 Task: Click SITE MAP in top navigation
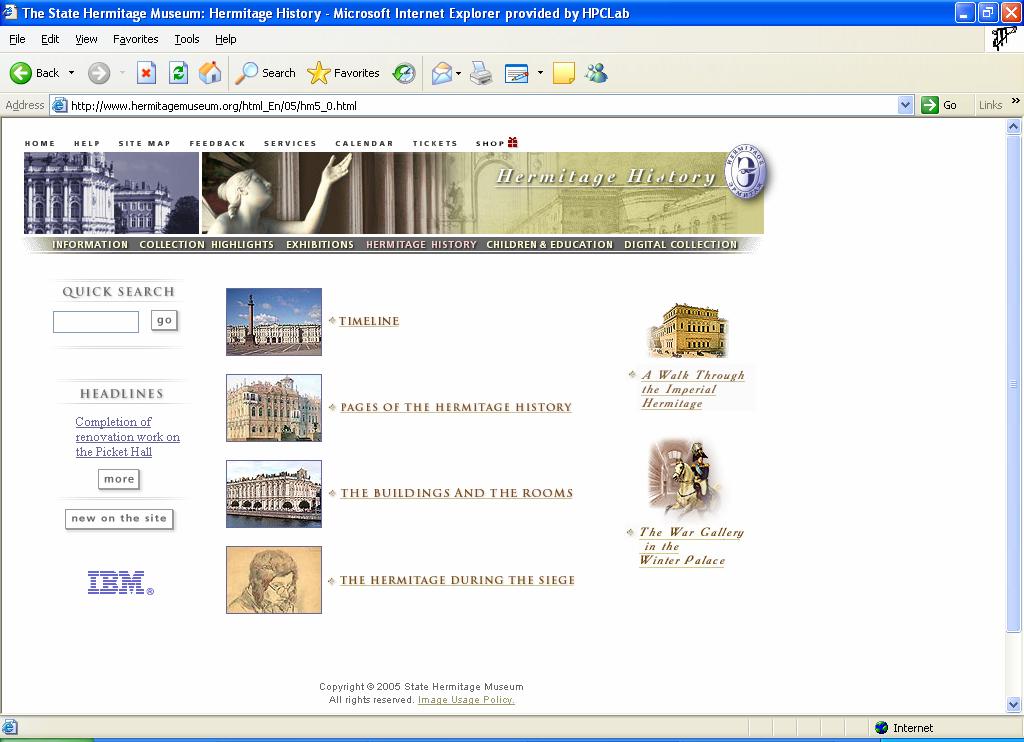point(144,143)
